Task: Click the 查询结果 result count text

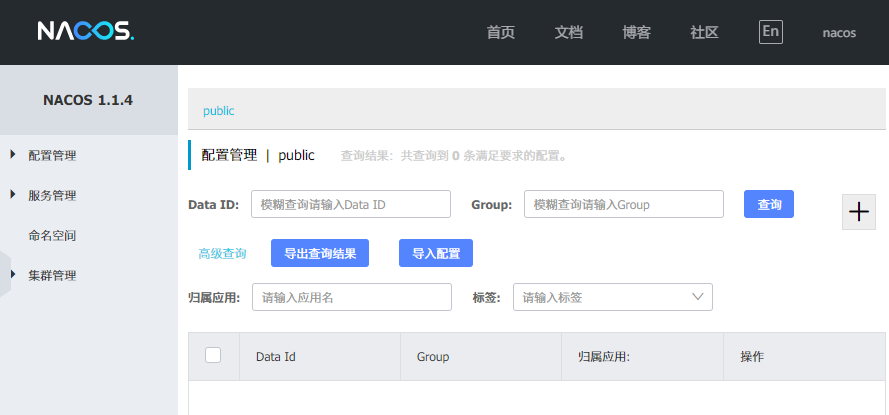Action: pyautogui.click(x=454, y=156)
